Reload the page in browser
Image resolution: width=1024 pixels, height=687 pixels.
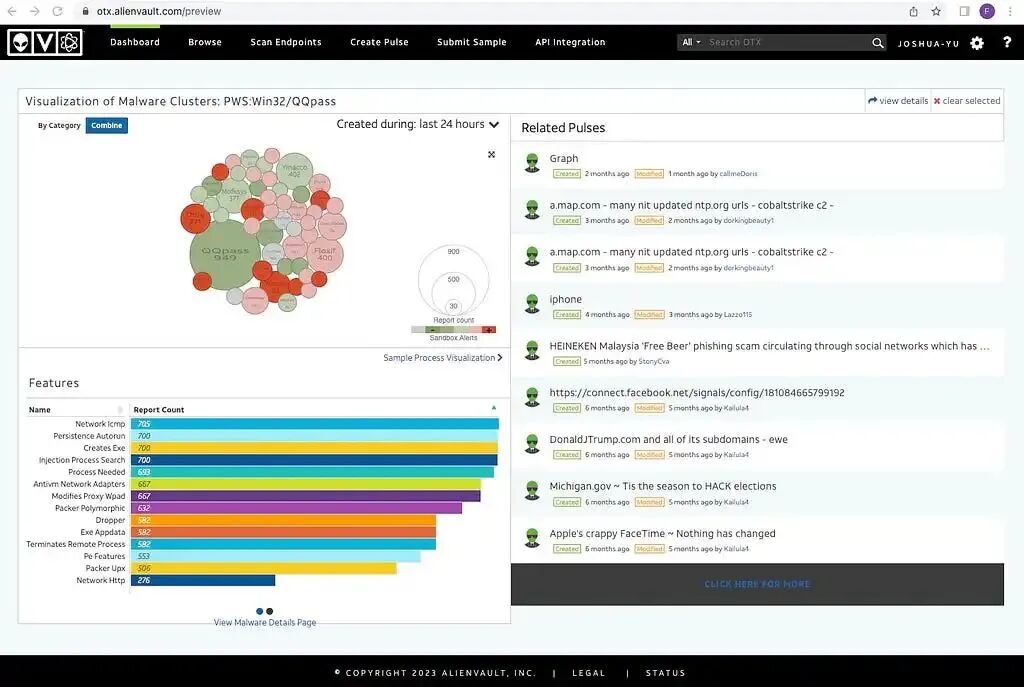pos(57,11)
